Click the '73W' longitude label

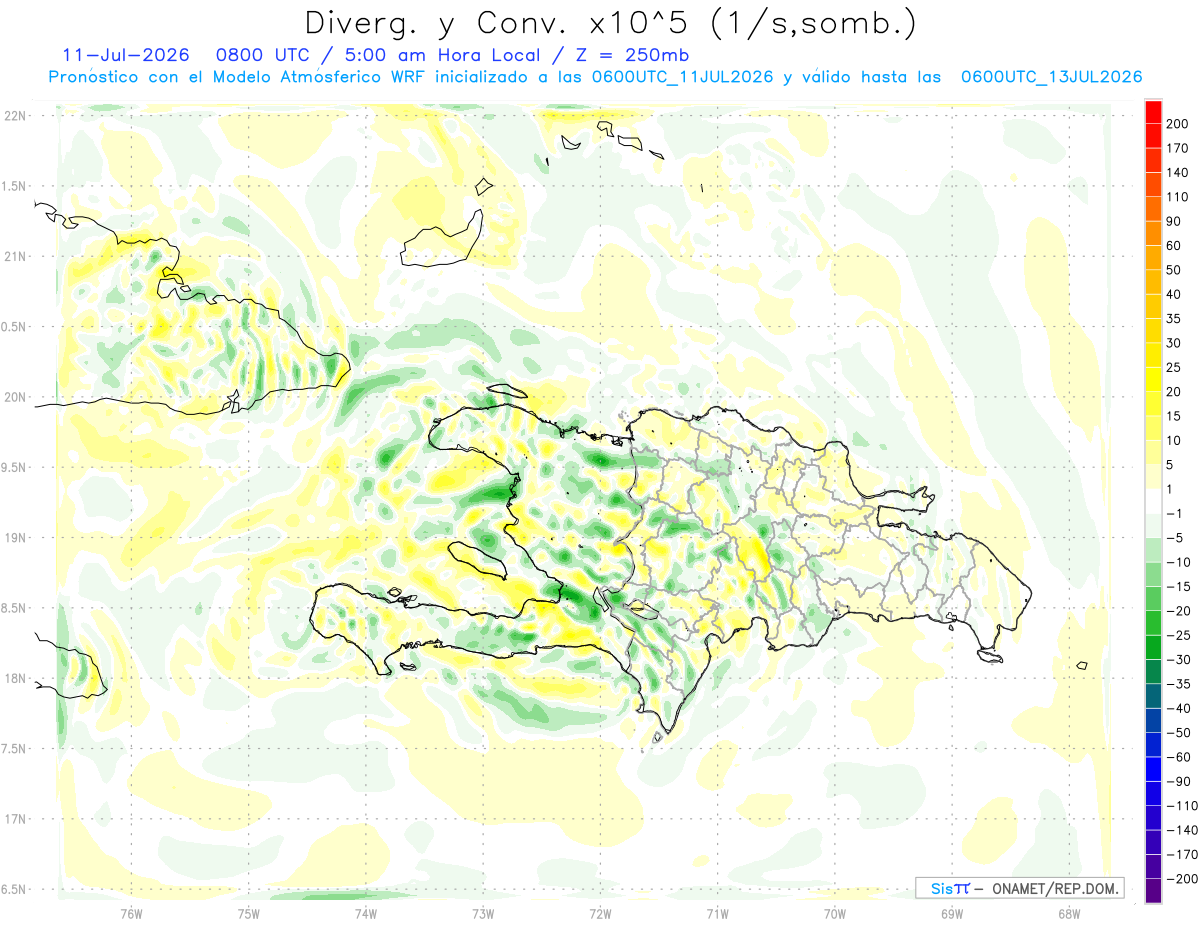coord(483,913)
